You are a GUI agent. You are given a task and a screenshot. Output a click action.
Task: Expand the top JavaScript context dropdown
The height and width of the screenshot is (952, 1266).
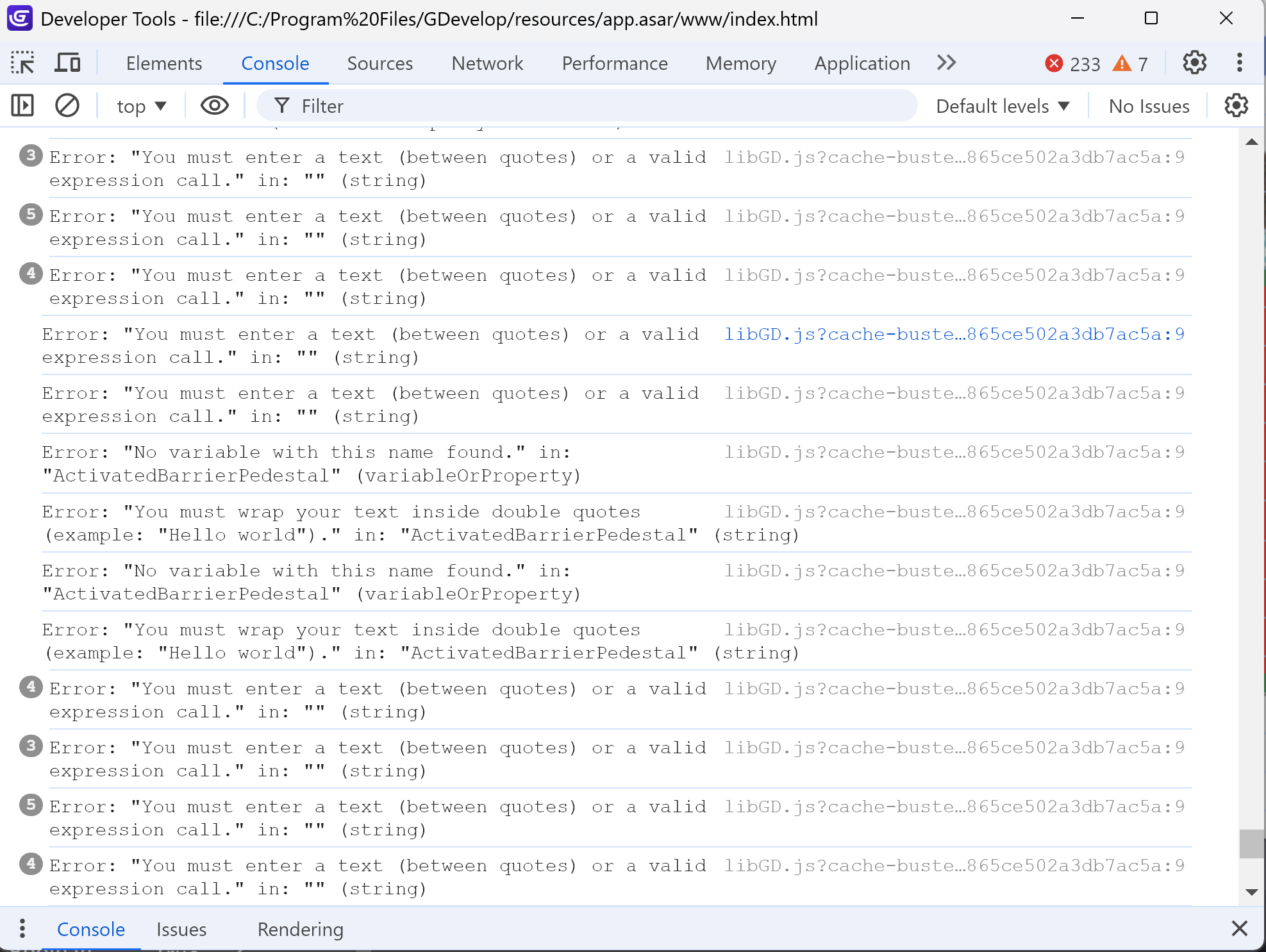pyautogui.click(x=141, y=106)
